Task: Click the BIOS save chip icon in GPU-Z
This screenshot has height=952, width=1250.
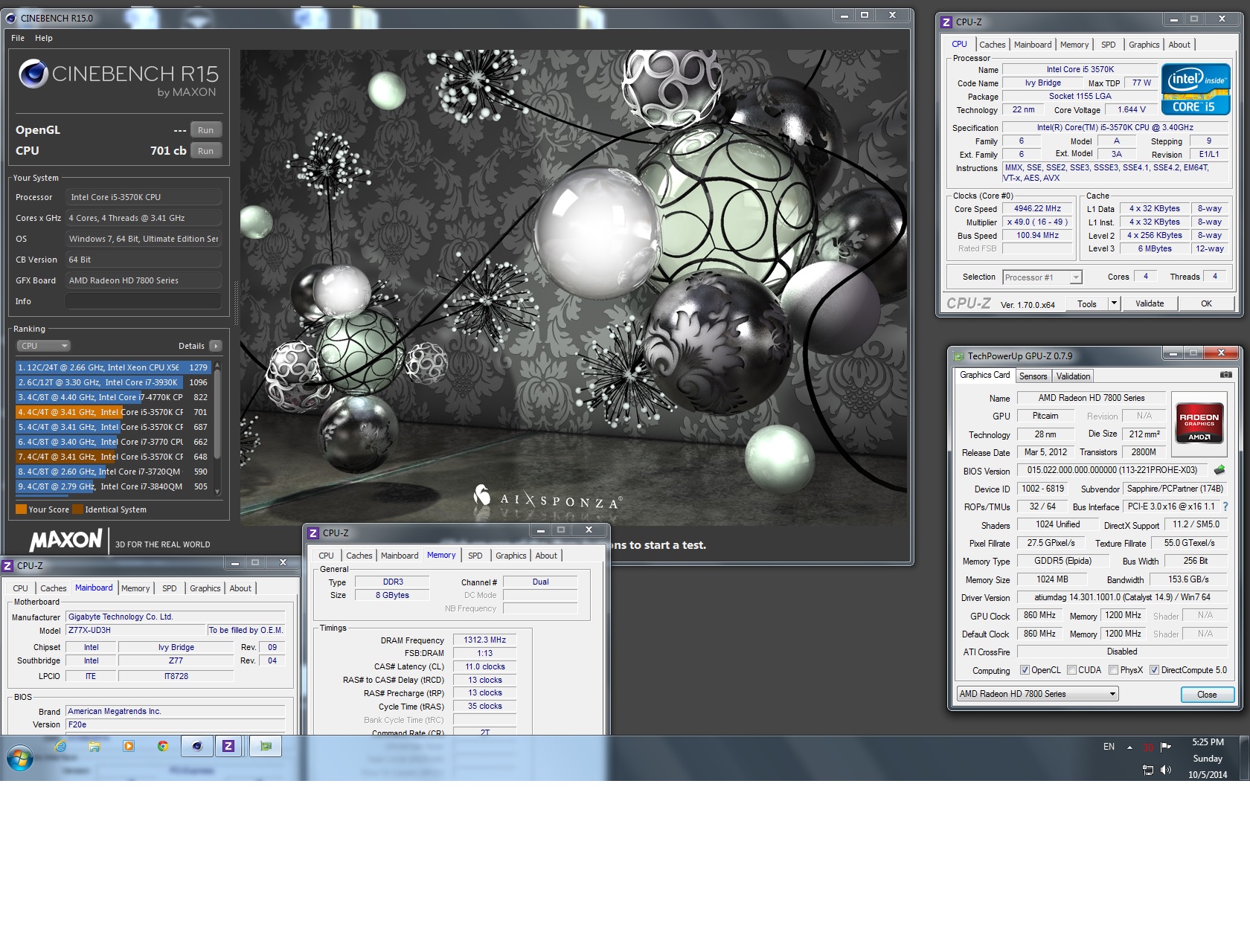Action: pos(1219,470)
